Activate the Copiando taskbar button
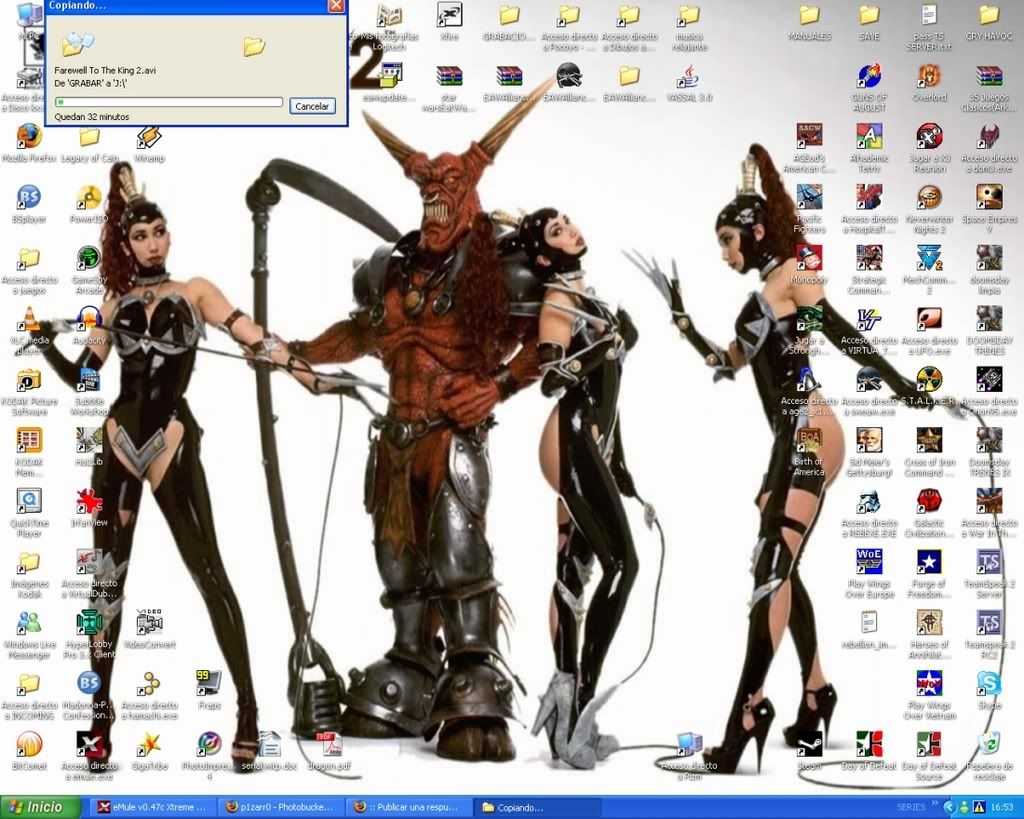 pos(536,807)
